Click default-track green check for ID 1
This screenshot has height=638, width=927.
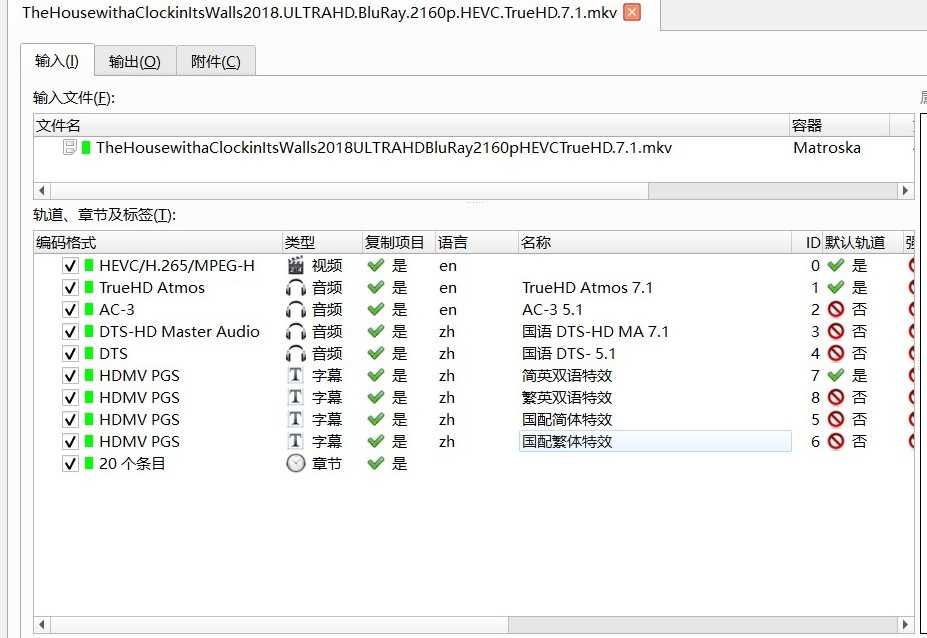[x=835, y=287]
